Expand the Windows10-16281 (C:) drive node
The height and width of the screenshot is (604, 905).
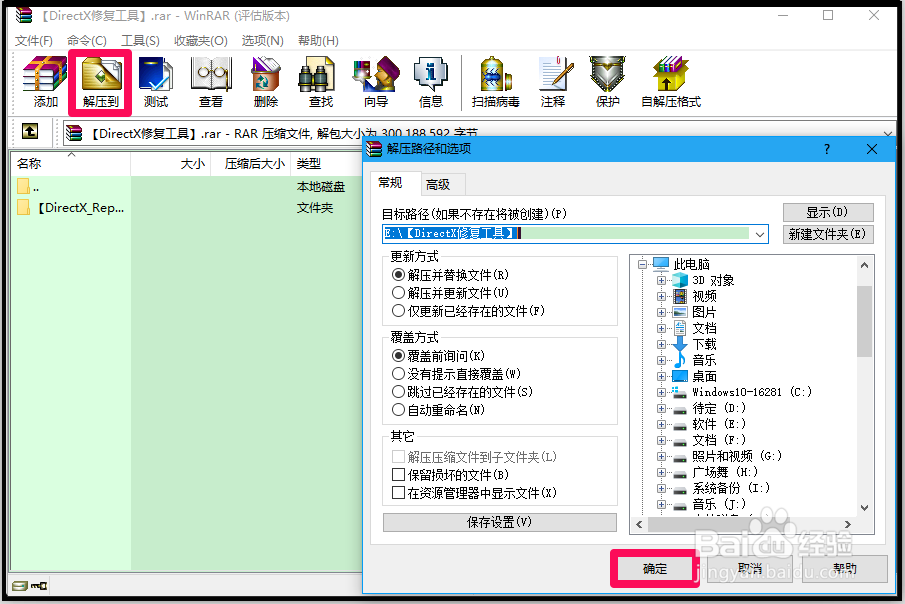[661, 393]
